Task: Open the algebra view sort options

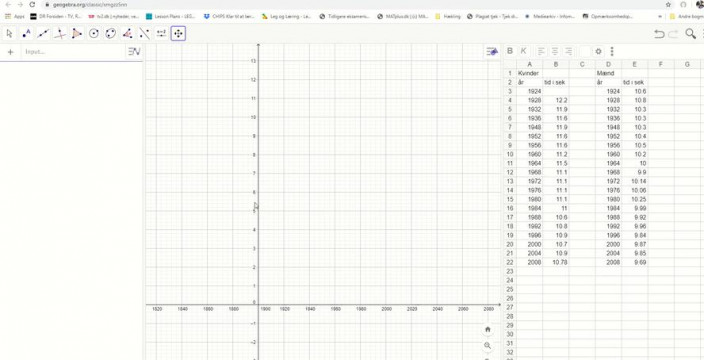Action: [134, 52]
